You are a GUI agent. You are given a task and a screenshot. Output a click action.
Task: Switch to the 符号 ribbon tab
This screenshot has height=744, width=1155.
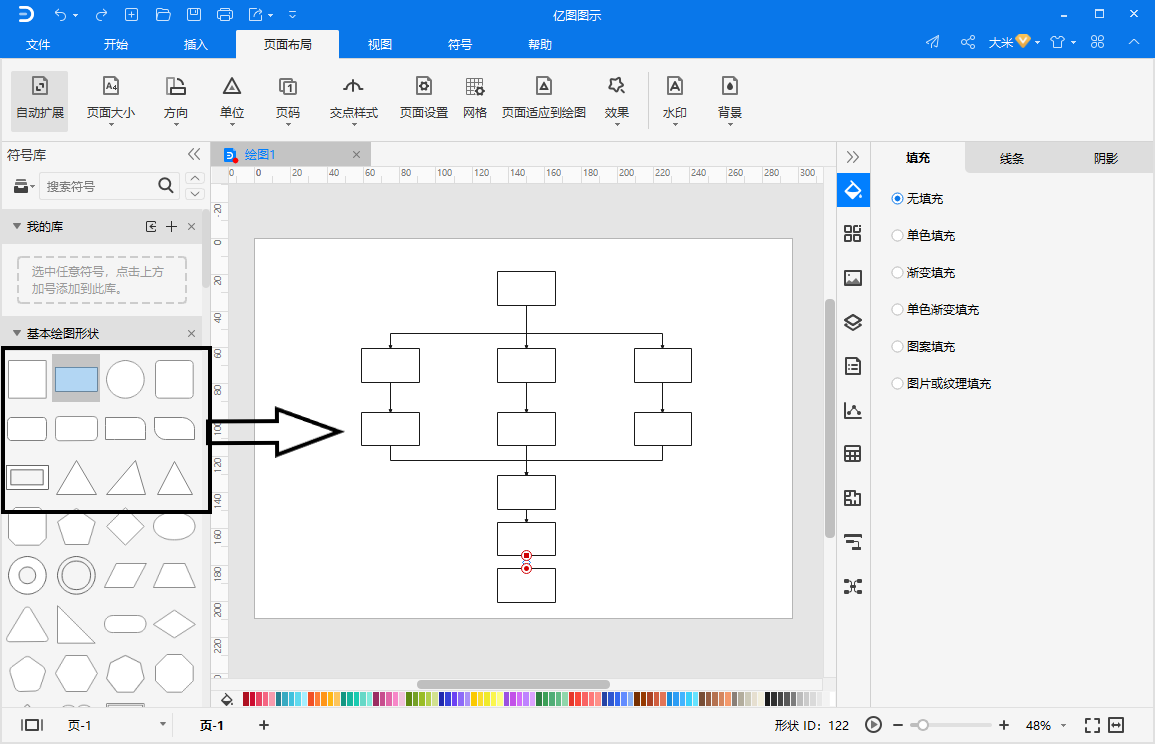(x=460, y=44)
